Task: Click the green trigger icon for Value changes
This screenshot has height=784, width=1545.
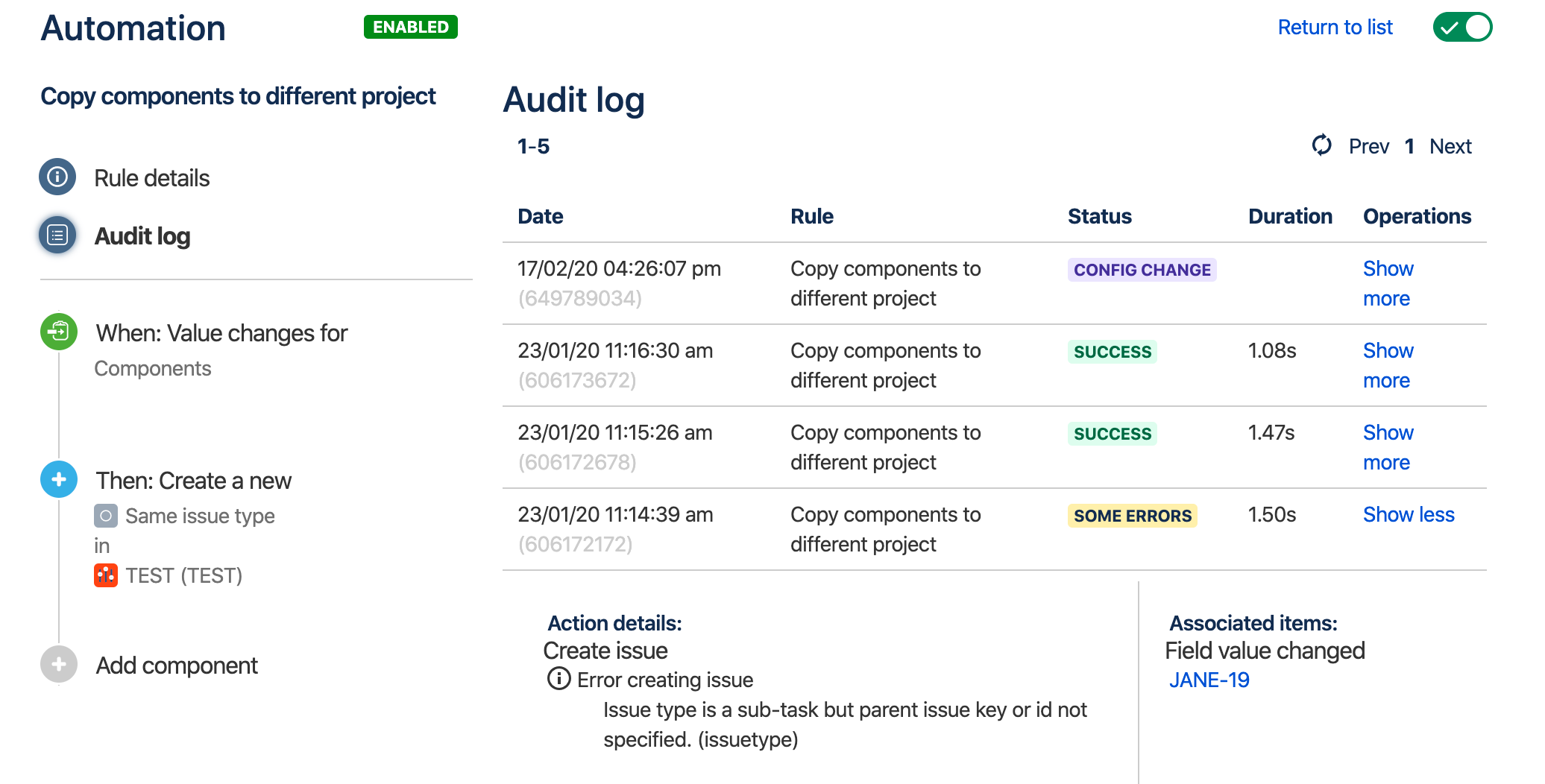Action: [x=59, y=332]
